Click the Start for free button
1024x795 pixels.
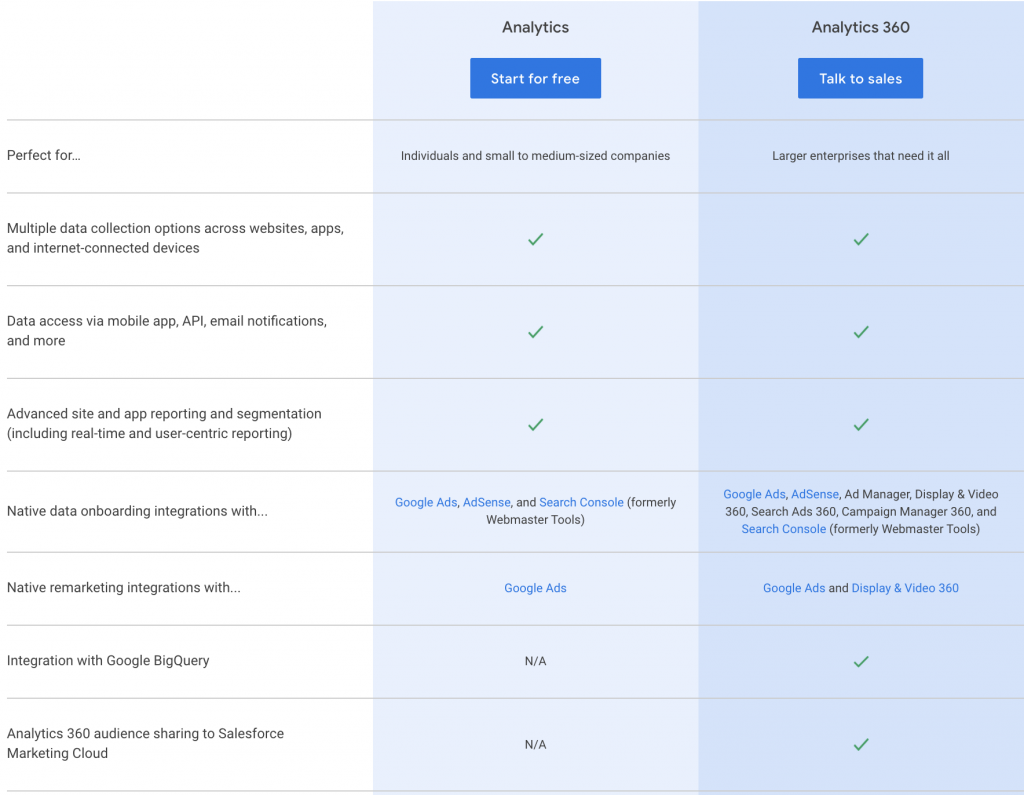point(535,79)
